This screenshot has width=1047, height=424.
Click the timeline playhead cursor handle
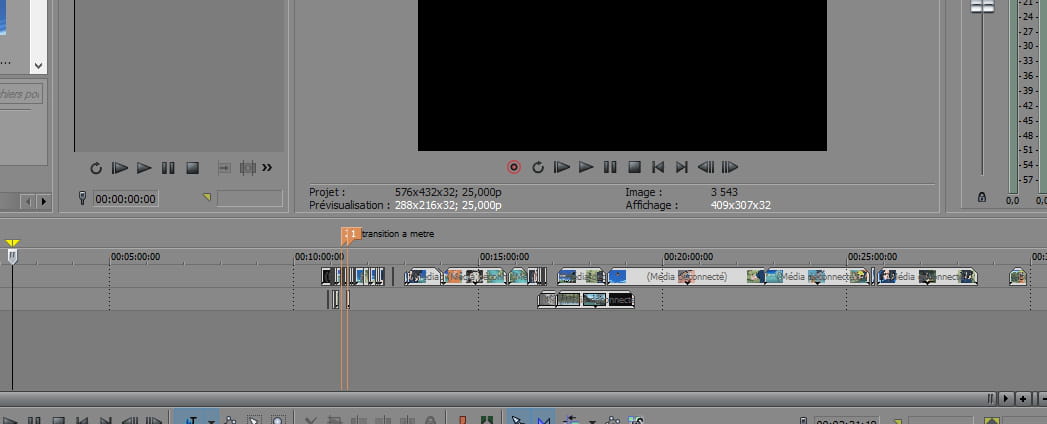12,256
